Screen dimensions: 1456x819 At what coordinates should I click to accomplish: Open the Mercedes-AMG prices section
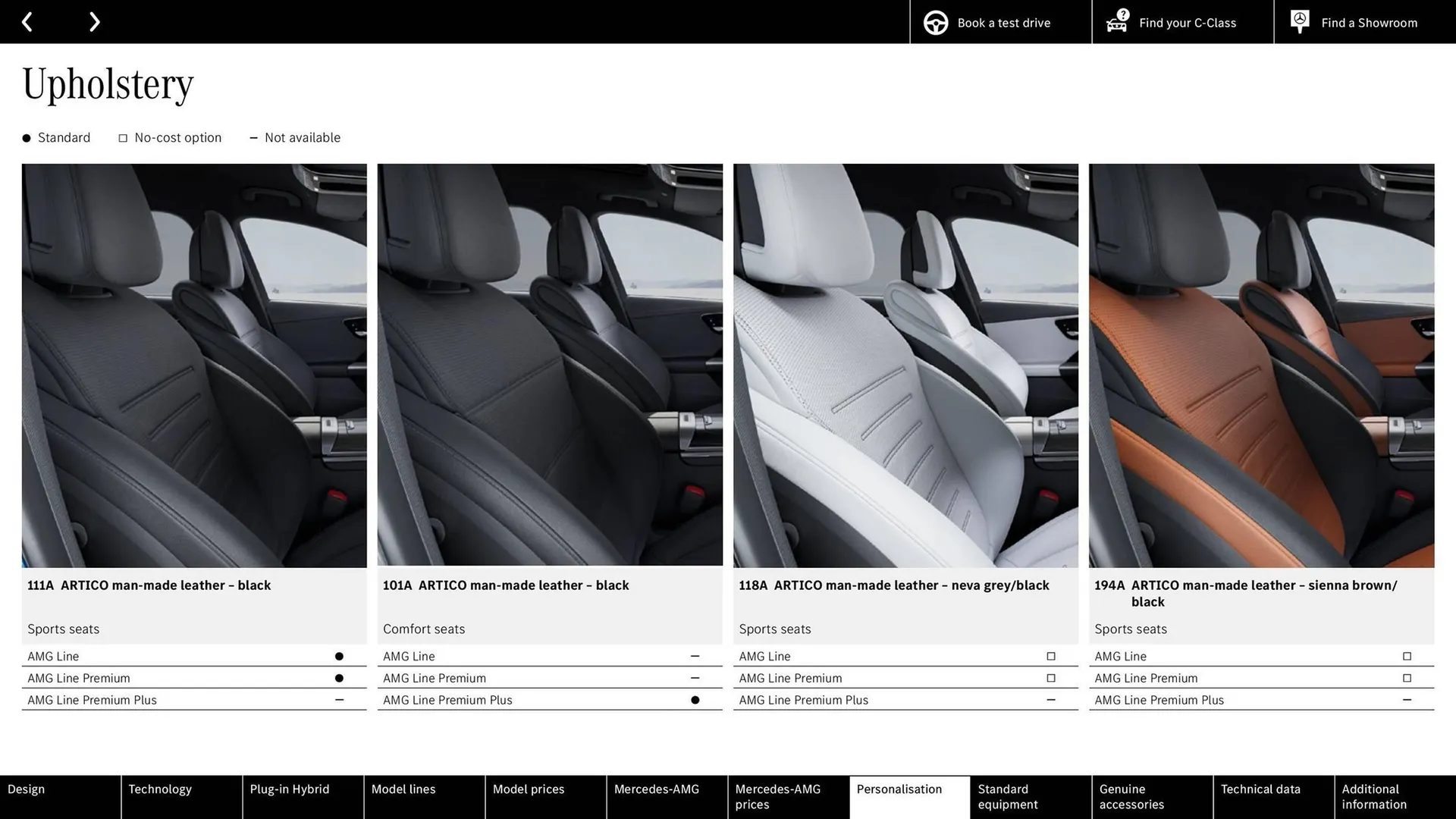click(777, 796)
